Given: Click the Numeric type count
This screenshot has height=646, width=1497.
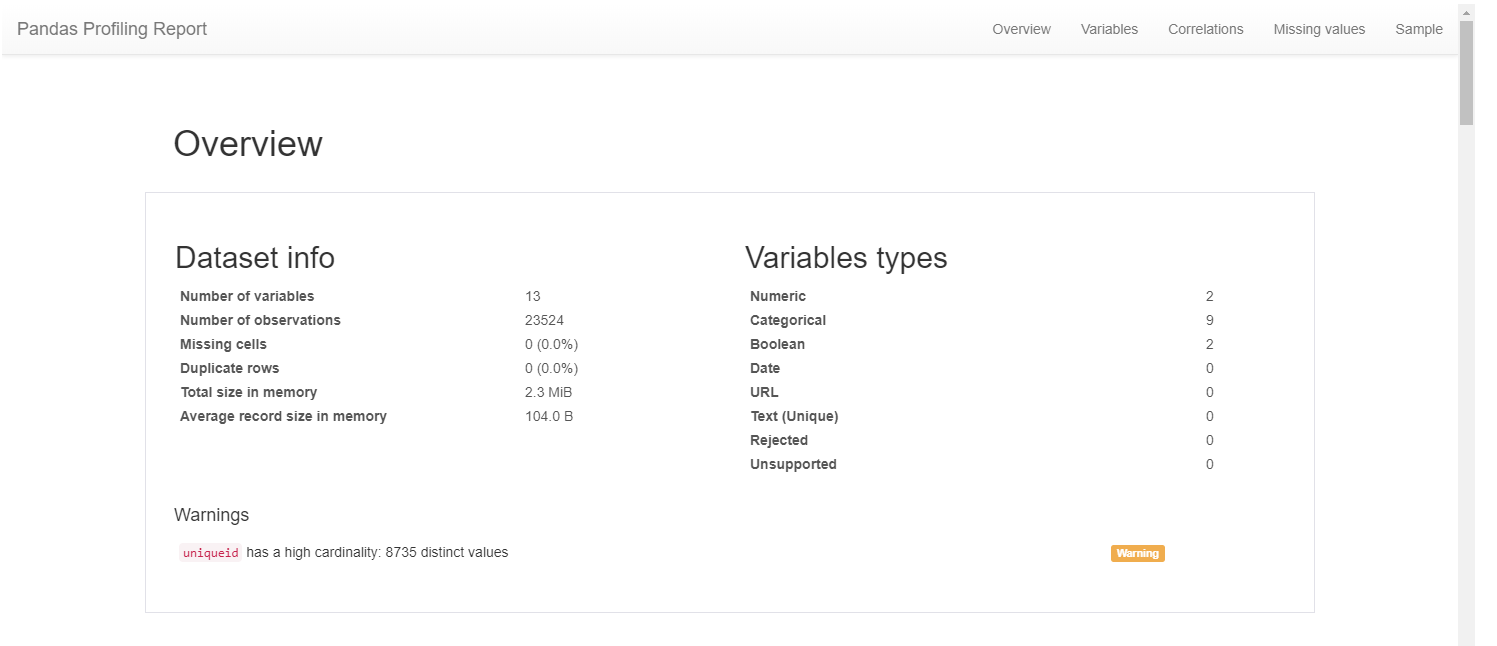Looking at the screenshot, I should [1209, 296].
